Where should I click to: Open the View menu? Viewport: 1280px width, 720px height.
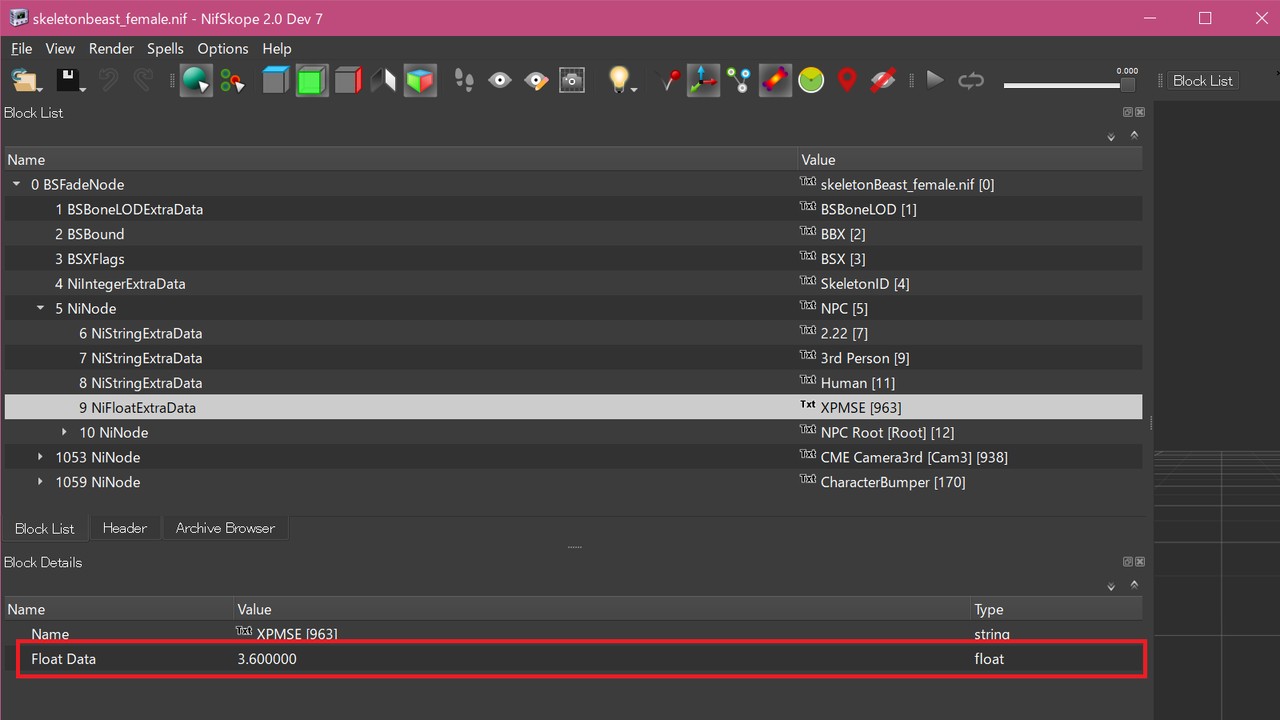pyautogui.click(x=60, y=48)
